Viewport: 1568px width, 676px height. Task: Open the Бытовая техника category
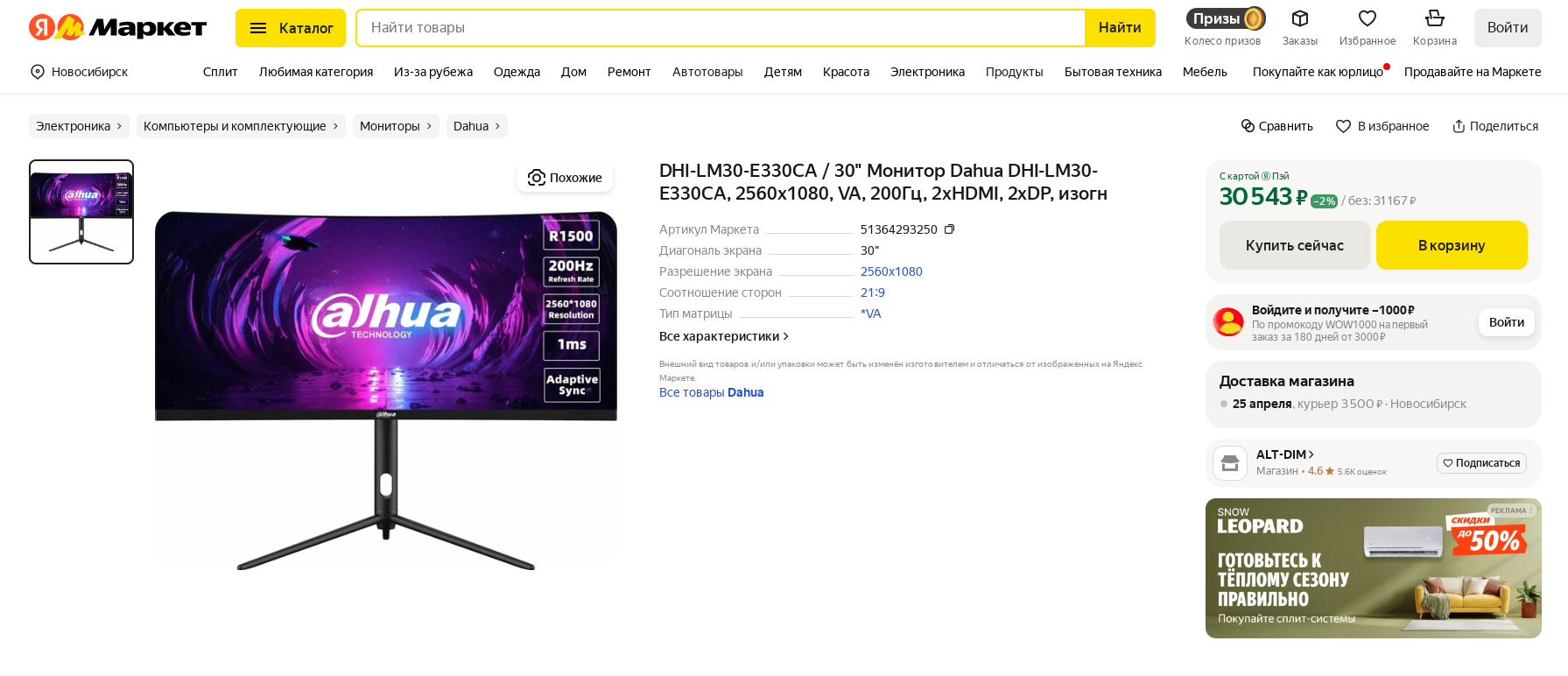click(x=1113, y=72)
